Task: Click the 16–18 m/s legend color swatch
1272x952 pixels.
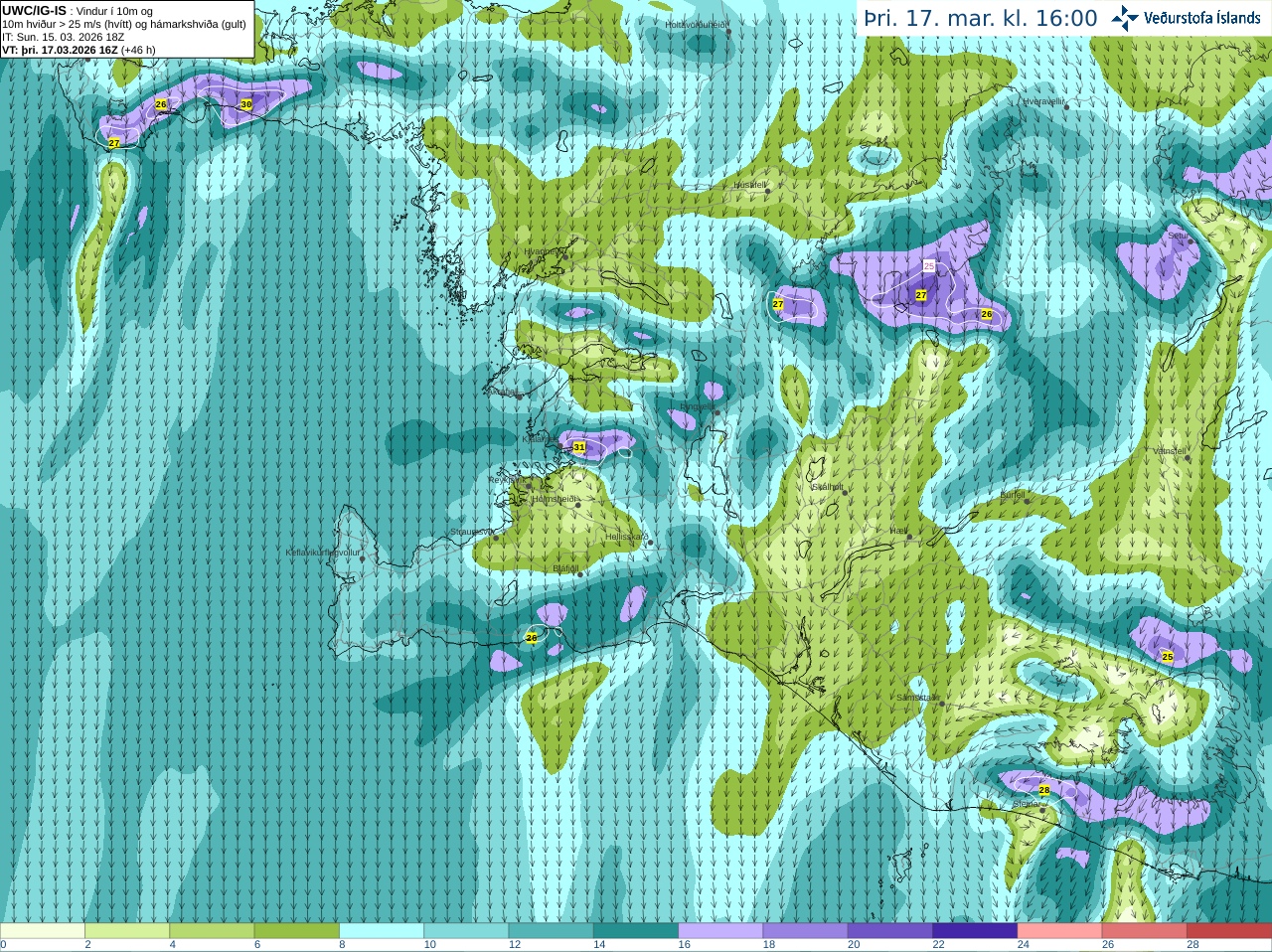Action: (720, 931)
